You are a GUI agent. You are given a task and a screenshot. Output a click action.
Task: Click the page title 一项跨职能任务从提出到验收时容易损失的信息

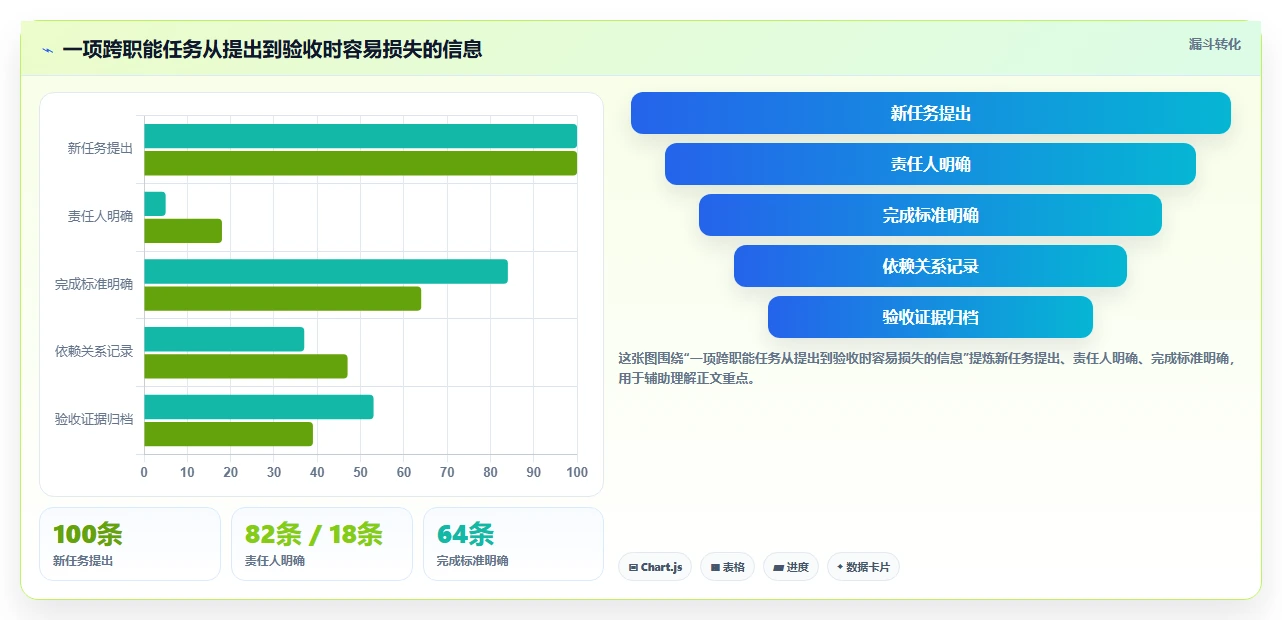click(272, 49)
